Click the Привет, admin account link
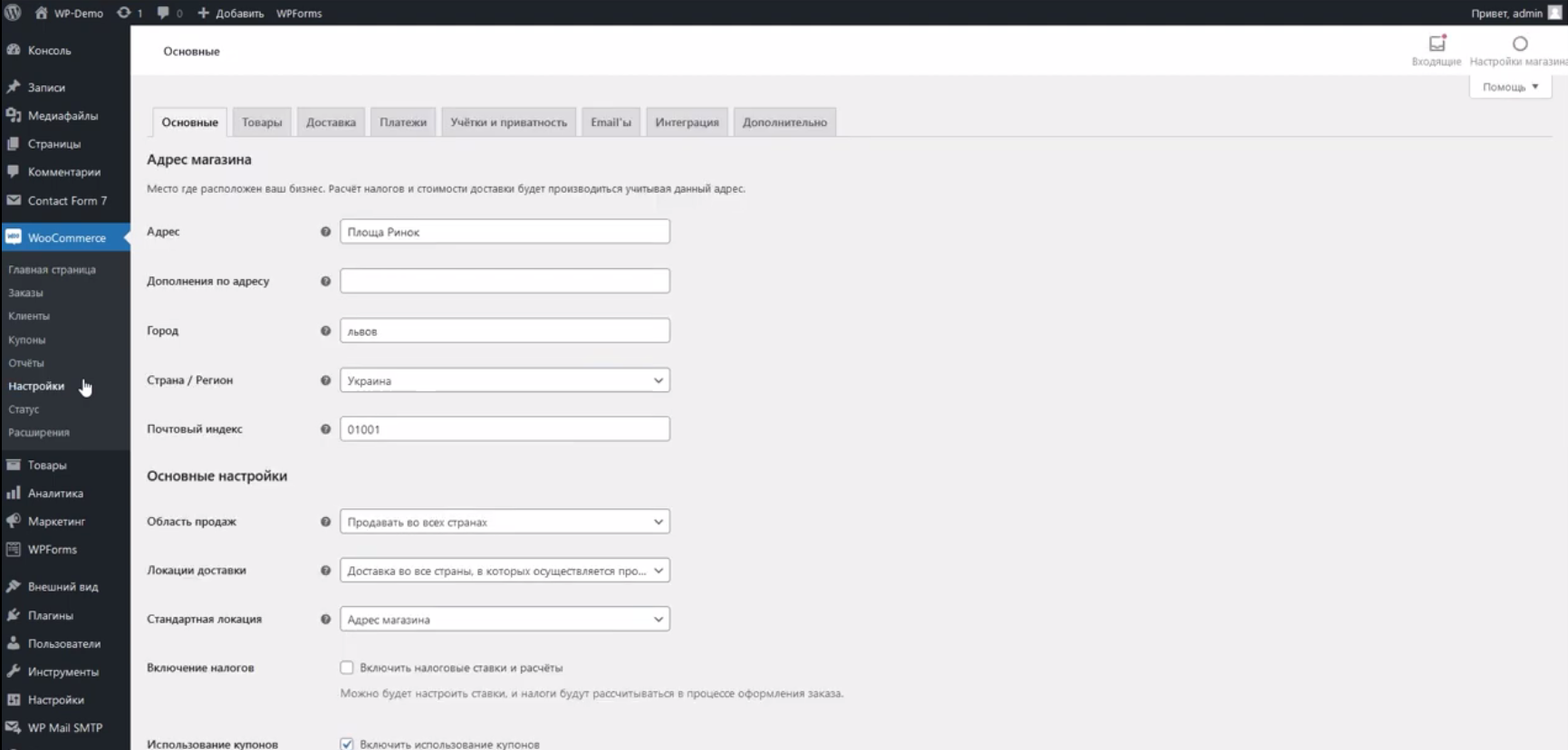 coord(1506,13)
